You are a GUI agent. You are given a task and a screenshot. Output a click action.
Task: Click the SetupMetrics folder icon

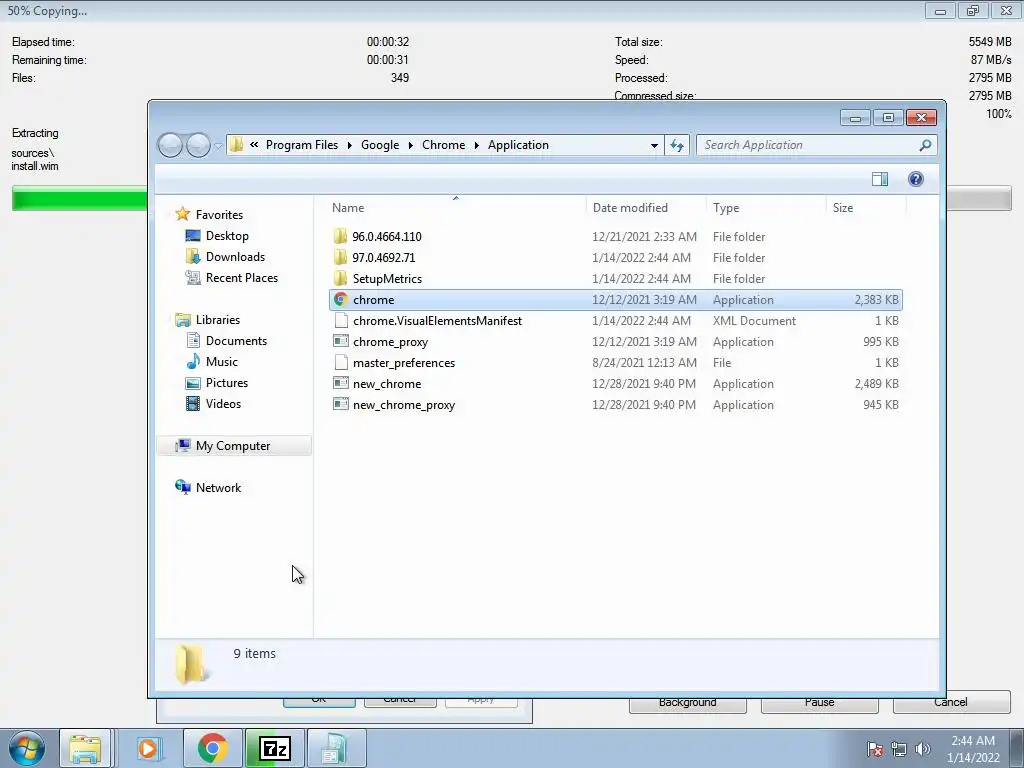(340, 278)
